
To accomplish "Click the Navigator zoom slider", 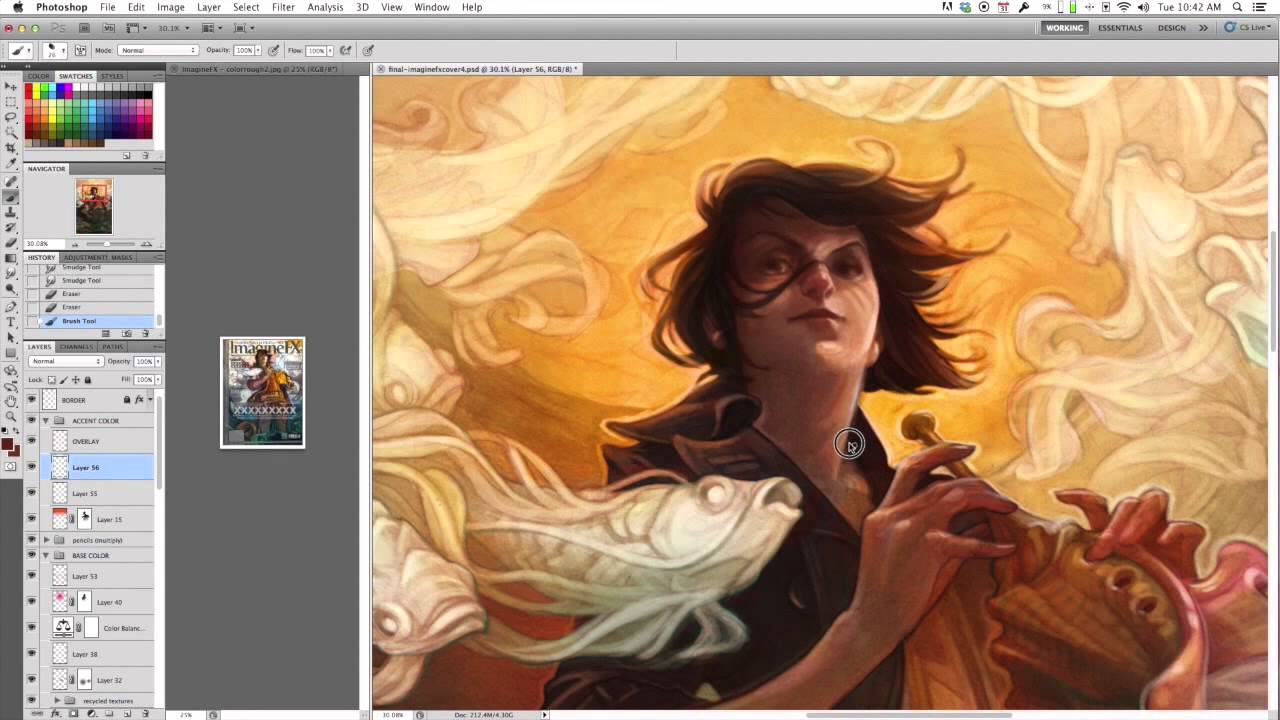I will coord(107,244).
